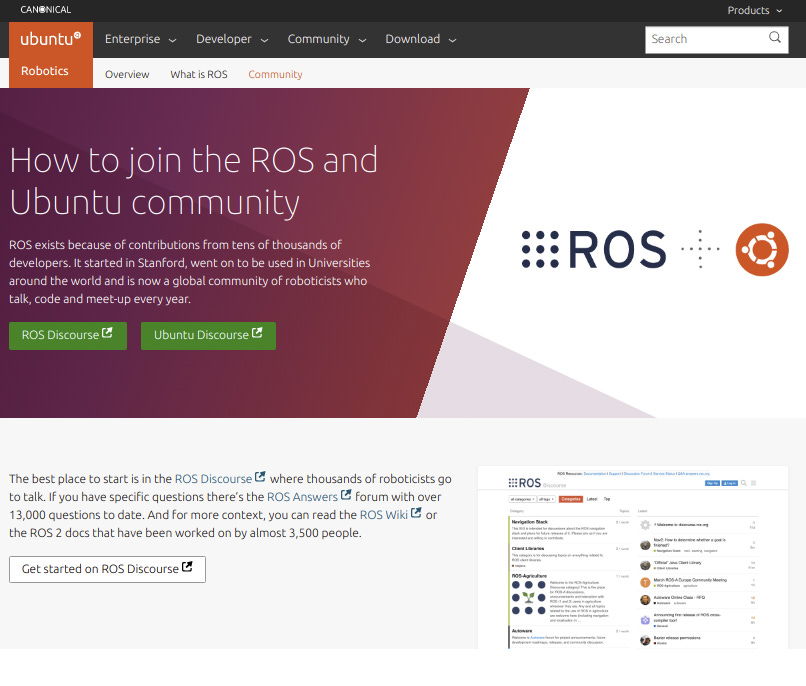Open the Download dropdown
Image resolution: width=806 pixels, height=686 pixels.
click(420, 38)
